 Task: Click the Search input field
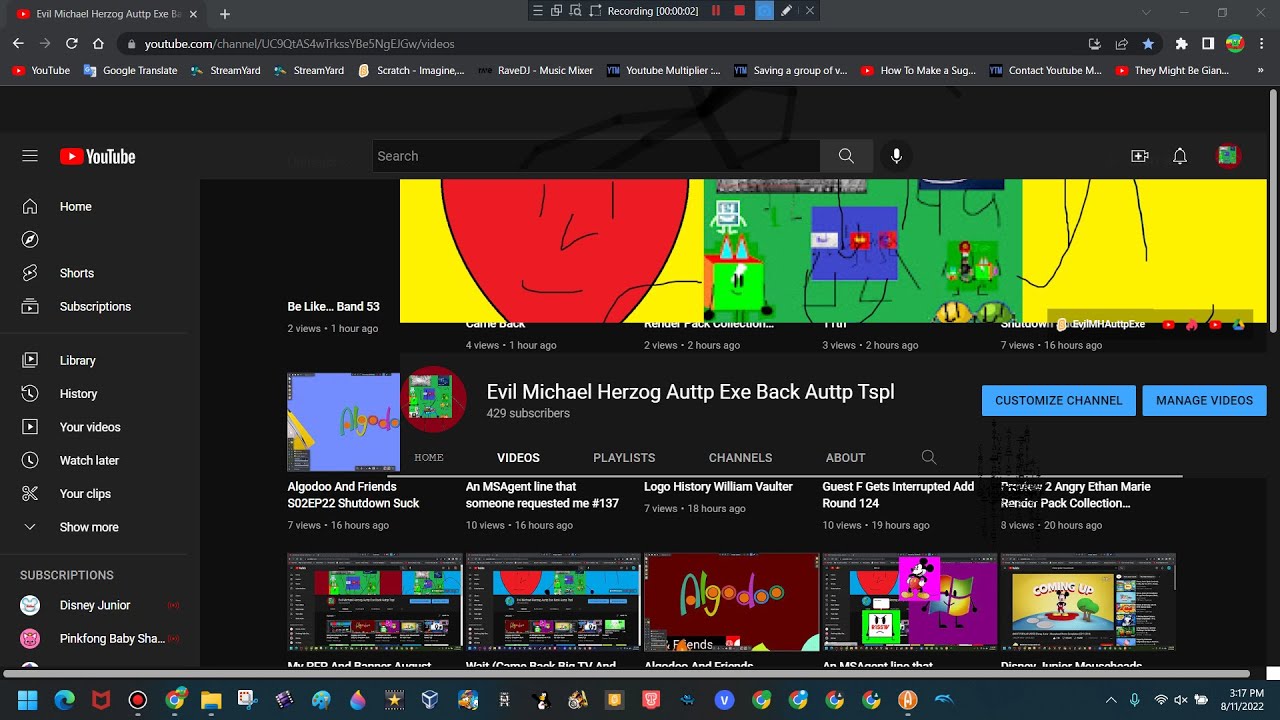pos(596,156)
